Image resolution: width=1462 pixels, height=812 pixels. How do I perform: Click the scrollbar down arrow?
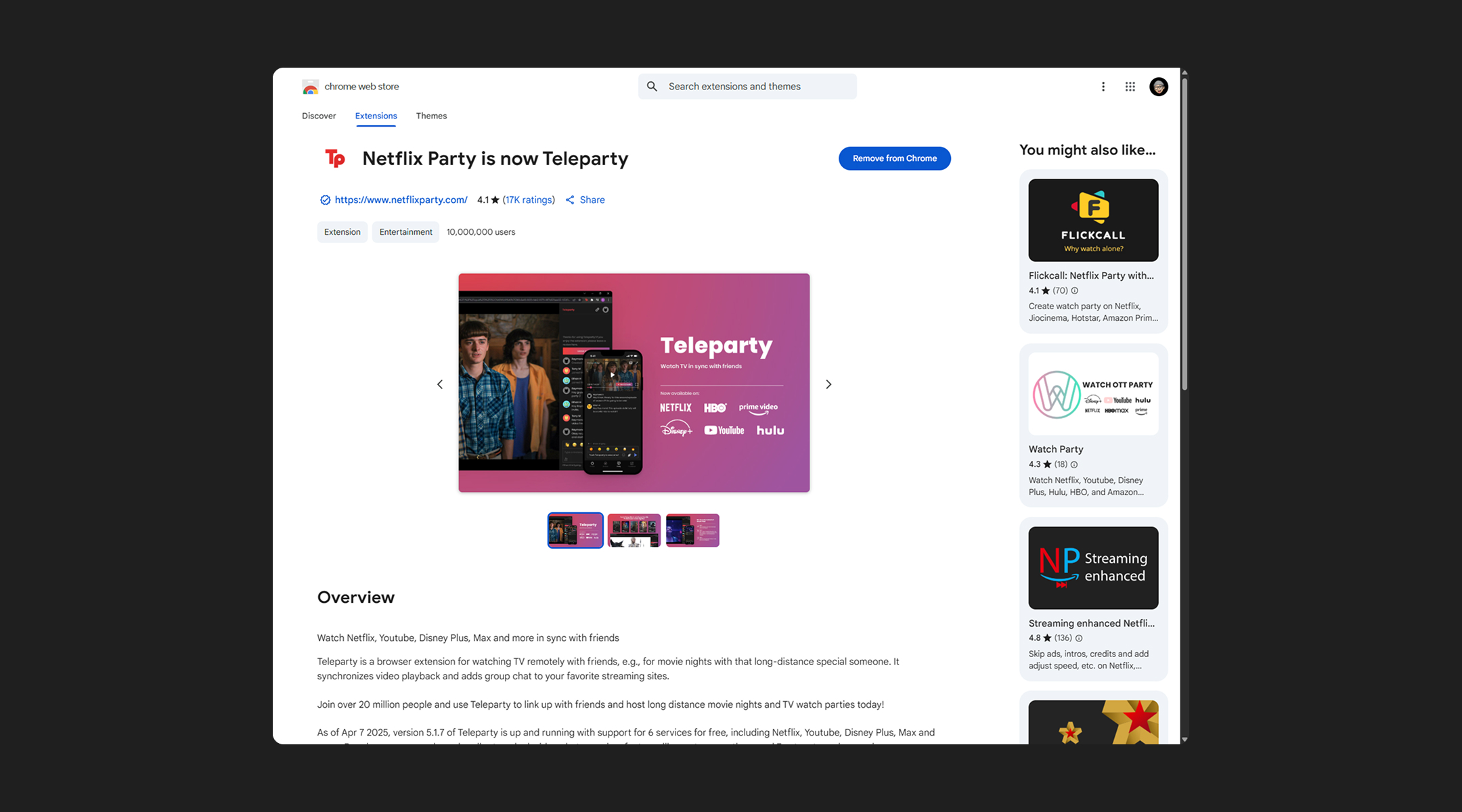pos(1184,740)
